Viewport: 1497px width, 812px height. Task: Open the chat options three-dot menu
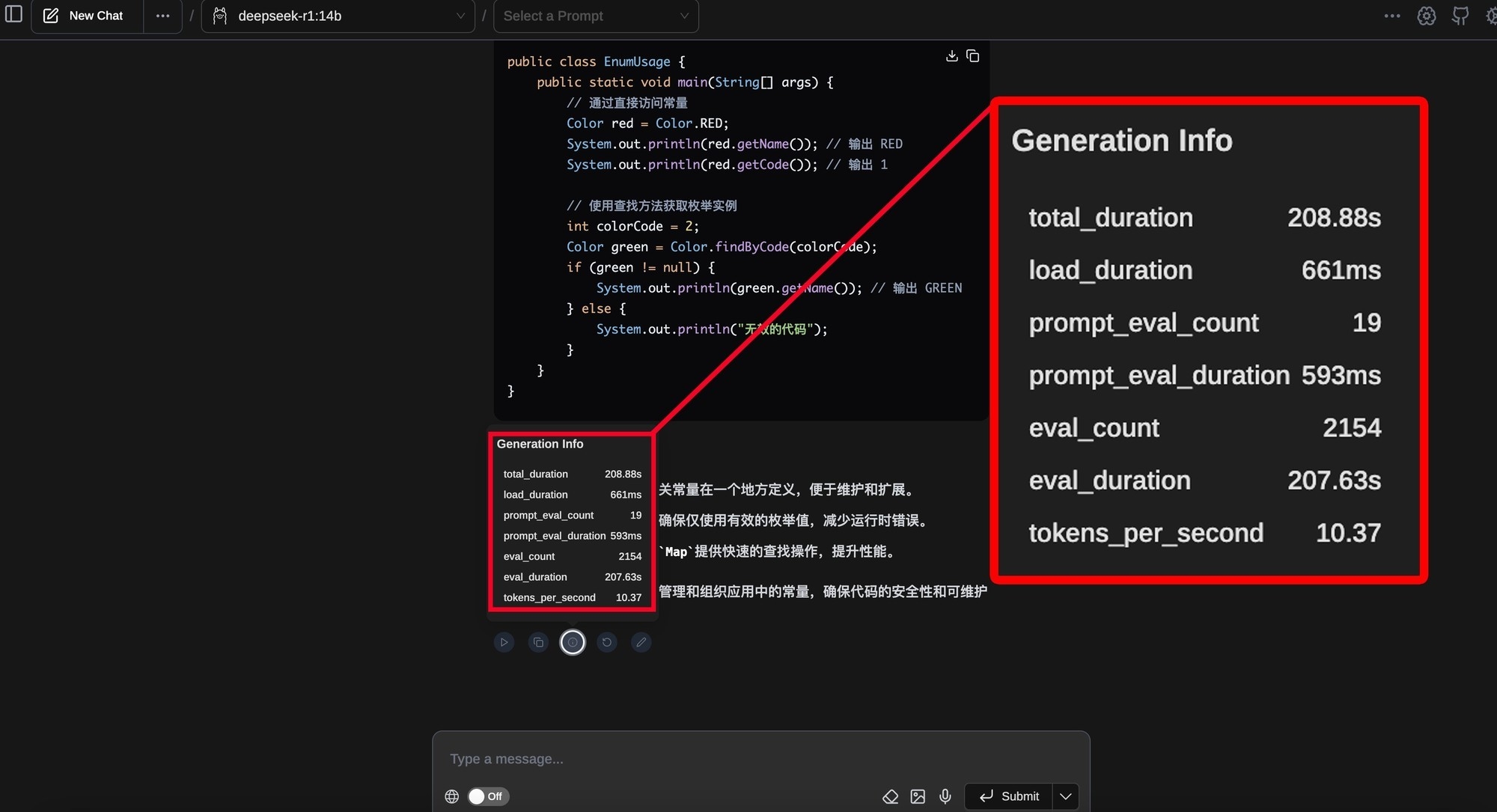(162, 16)
